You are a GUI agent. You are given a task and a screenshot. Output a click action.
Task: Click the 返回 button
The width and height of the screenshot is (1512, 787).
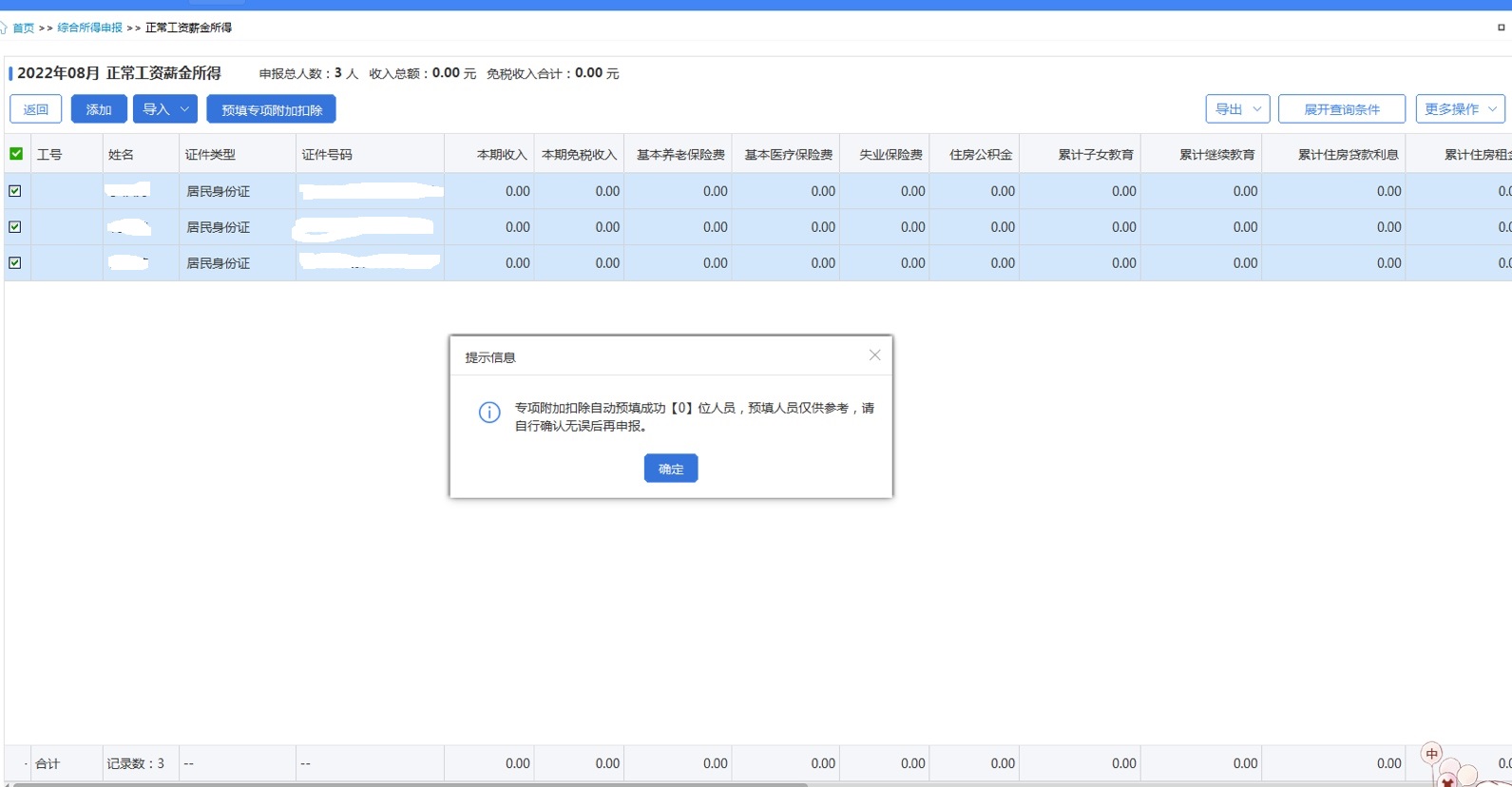pos(36,109)
